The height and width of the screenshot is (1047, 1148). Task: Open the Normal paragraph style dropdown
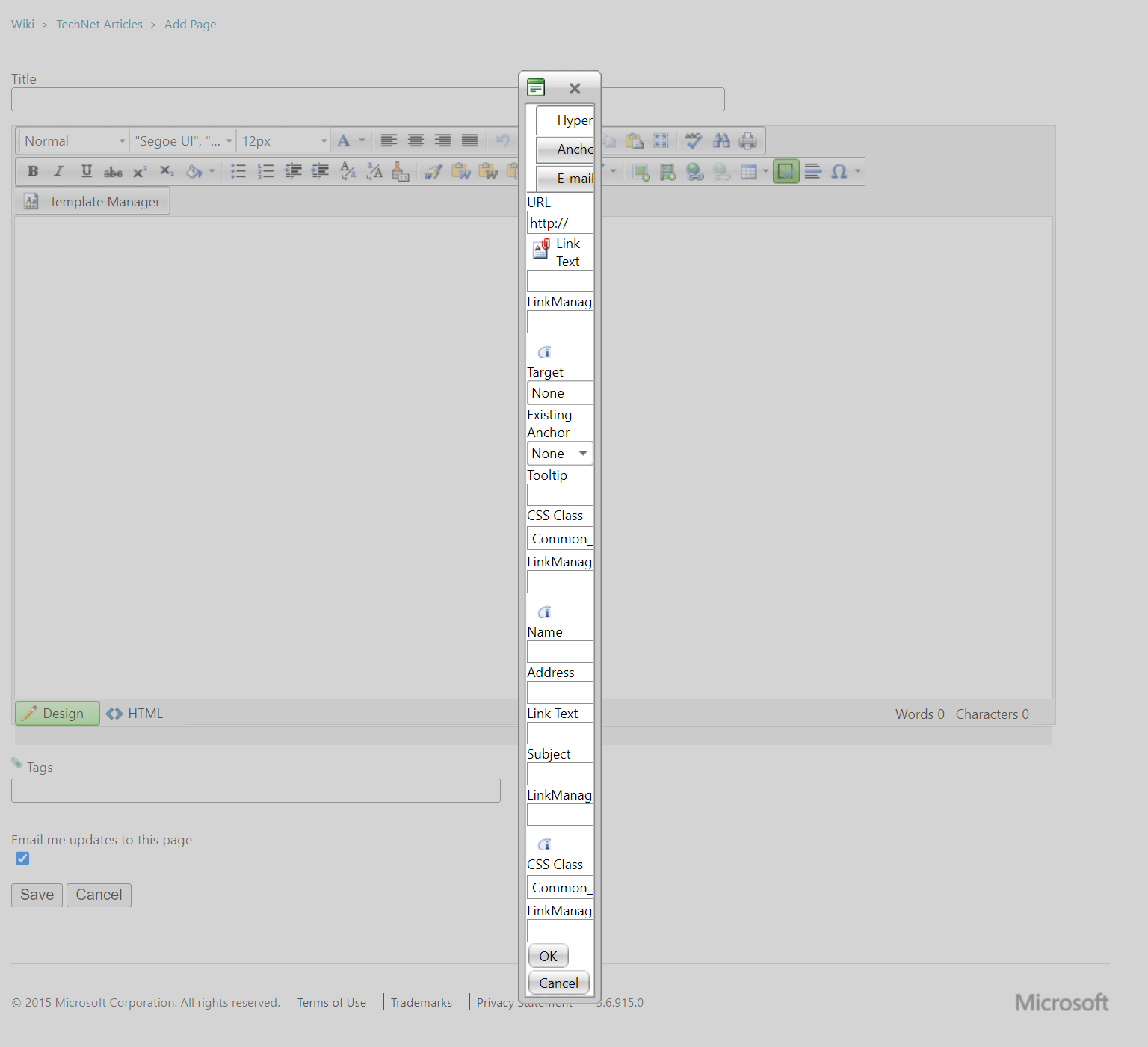pos(72,140)
